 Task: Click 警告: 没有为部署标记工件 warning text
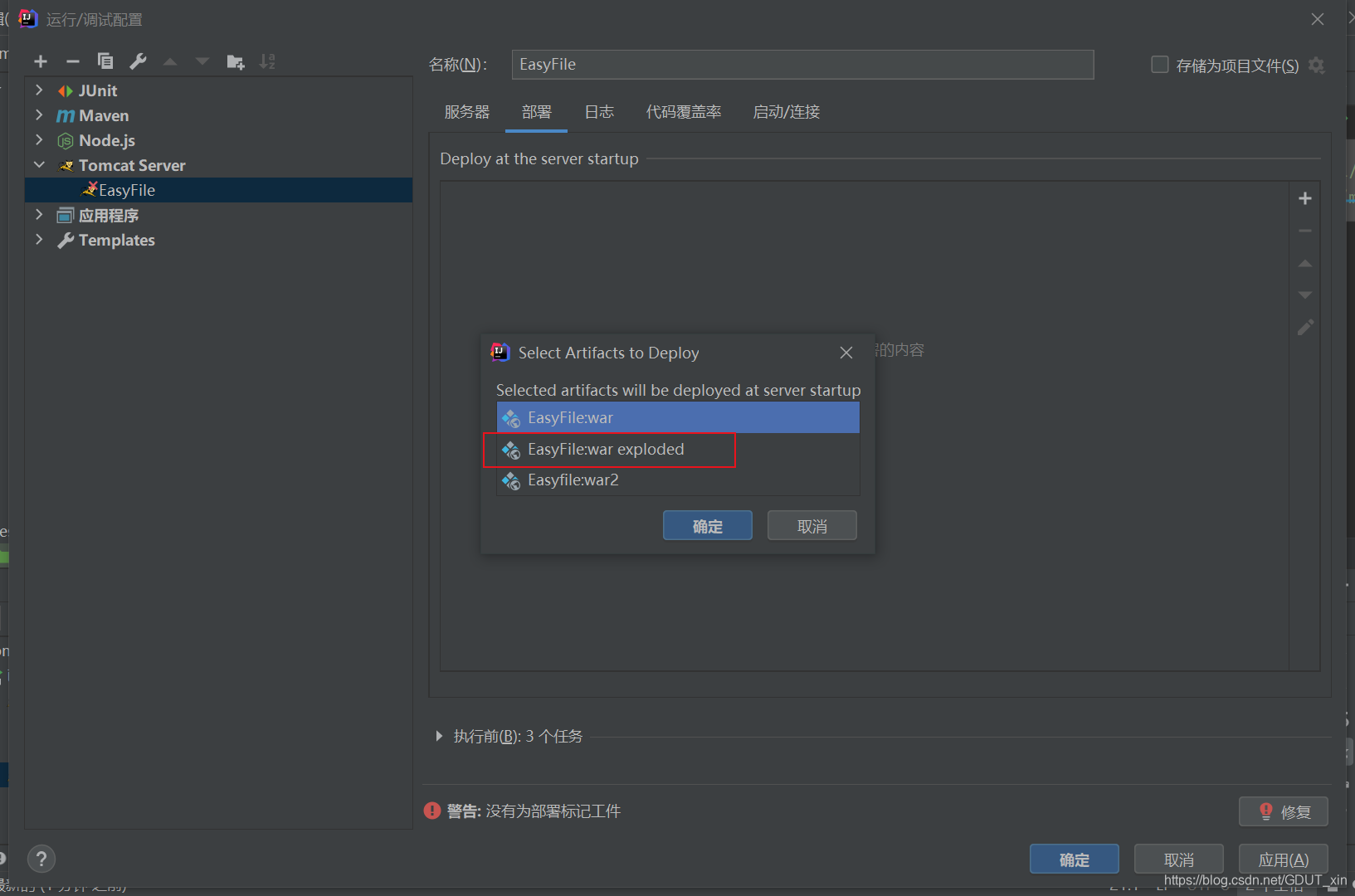pyautogui.click(x=534, y=811)
